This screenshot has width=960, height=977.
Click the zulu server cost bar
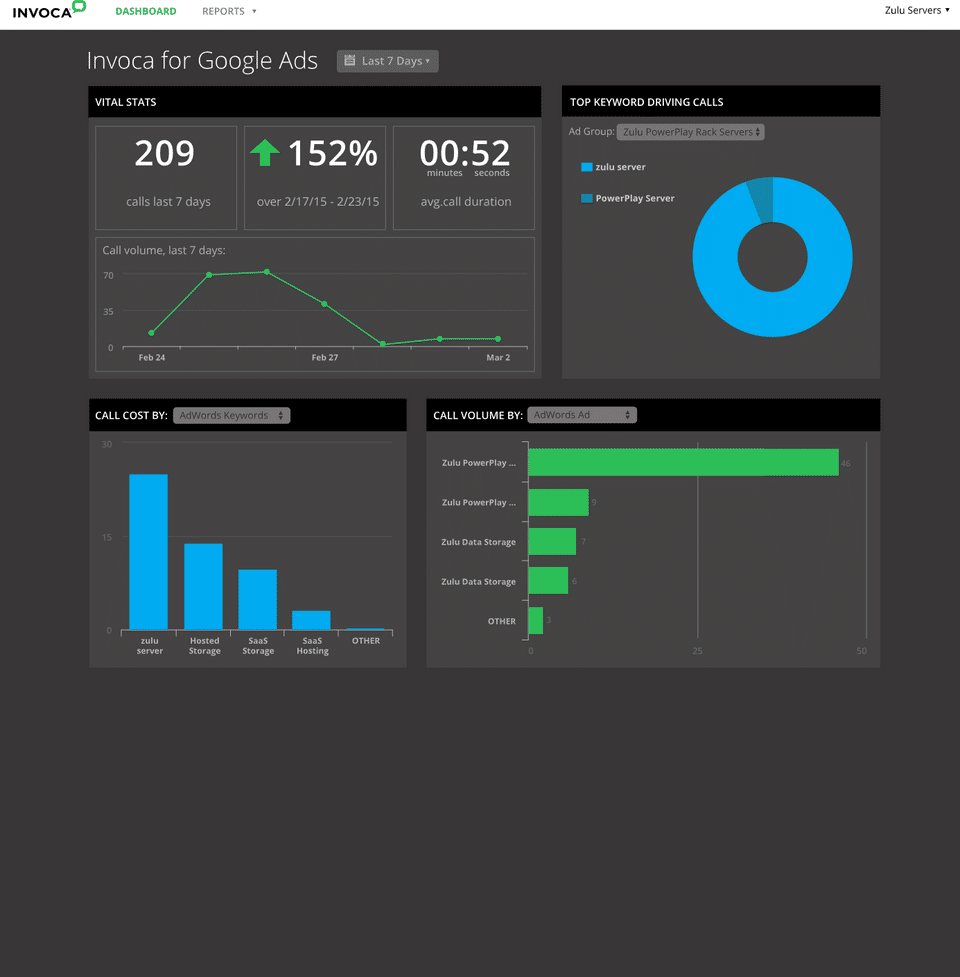point(148,552)
